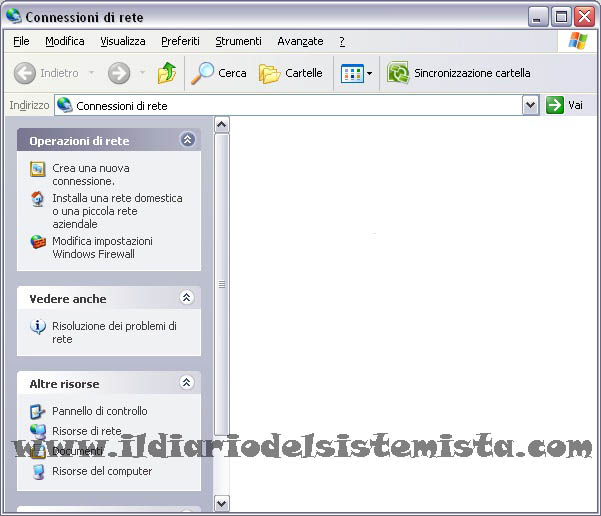Click the Sincronizzazione cartella label
The width and height of the screenshot is (601, 516).
click(x=472, y=73)
